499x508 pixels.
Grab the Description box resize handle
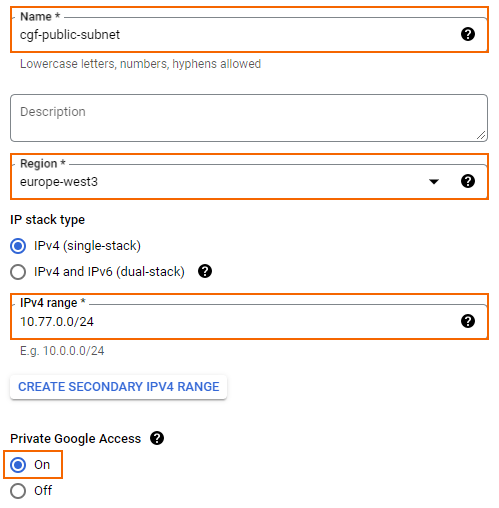(481, 135)
